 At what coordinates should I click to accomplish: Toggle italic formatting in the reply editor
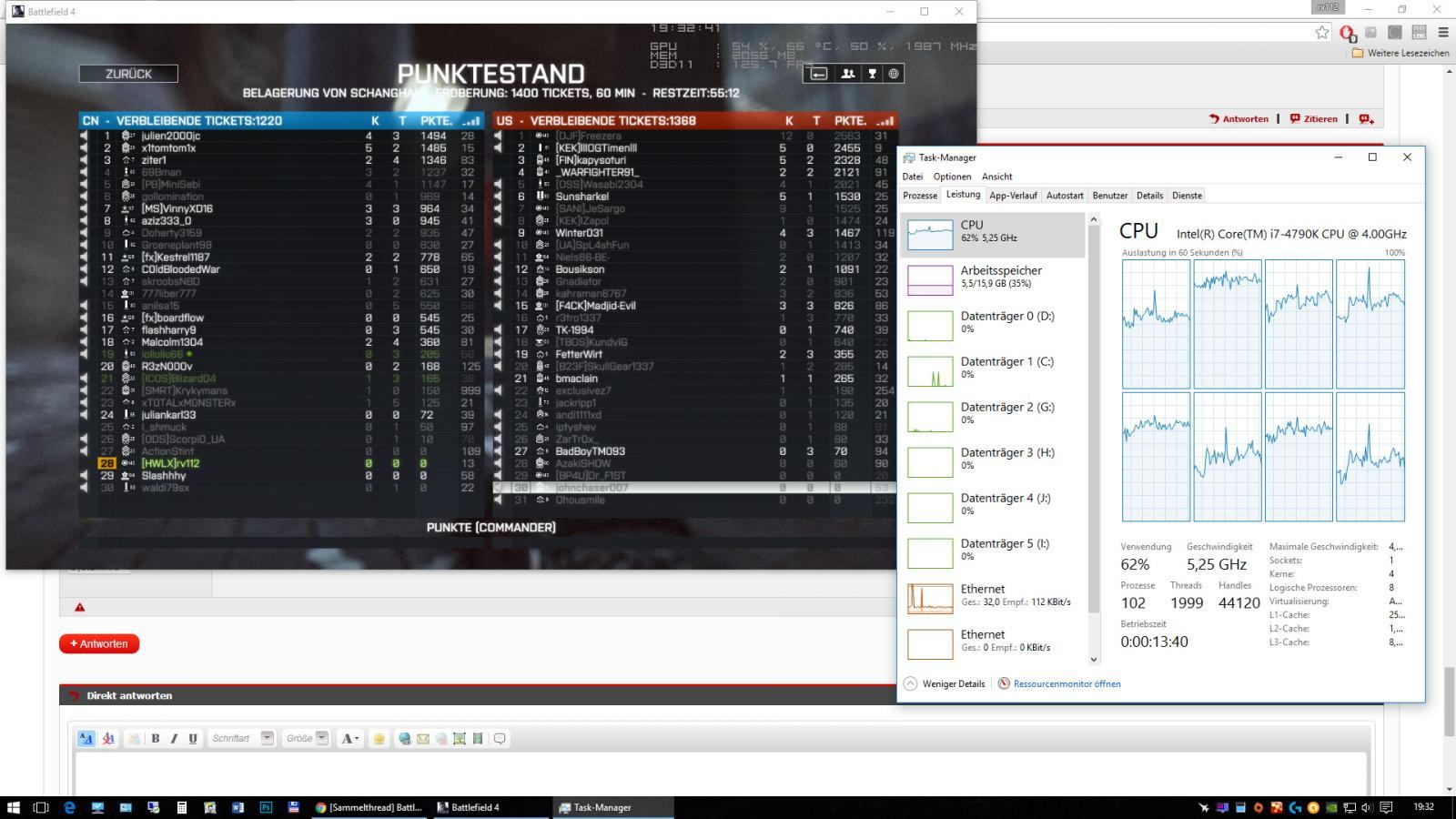coord(174,738)
